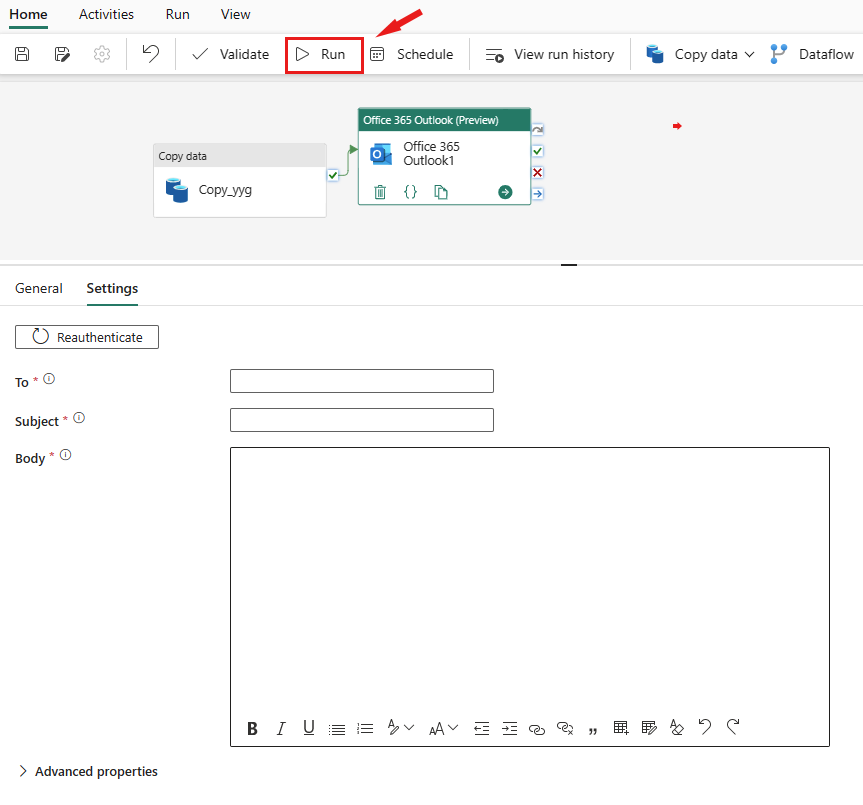
Task: Click the Save icon on the toolbar
Action: point(21,54)
